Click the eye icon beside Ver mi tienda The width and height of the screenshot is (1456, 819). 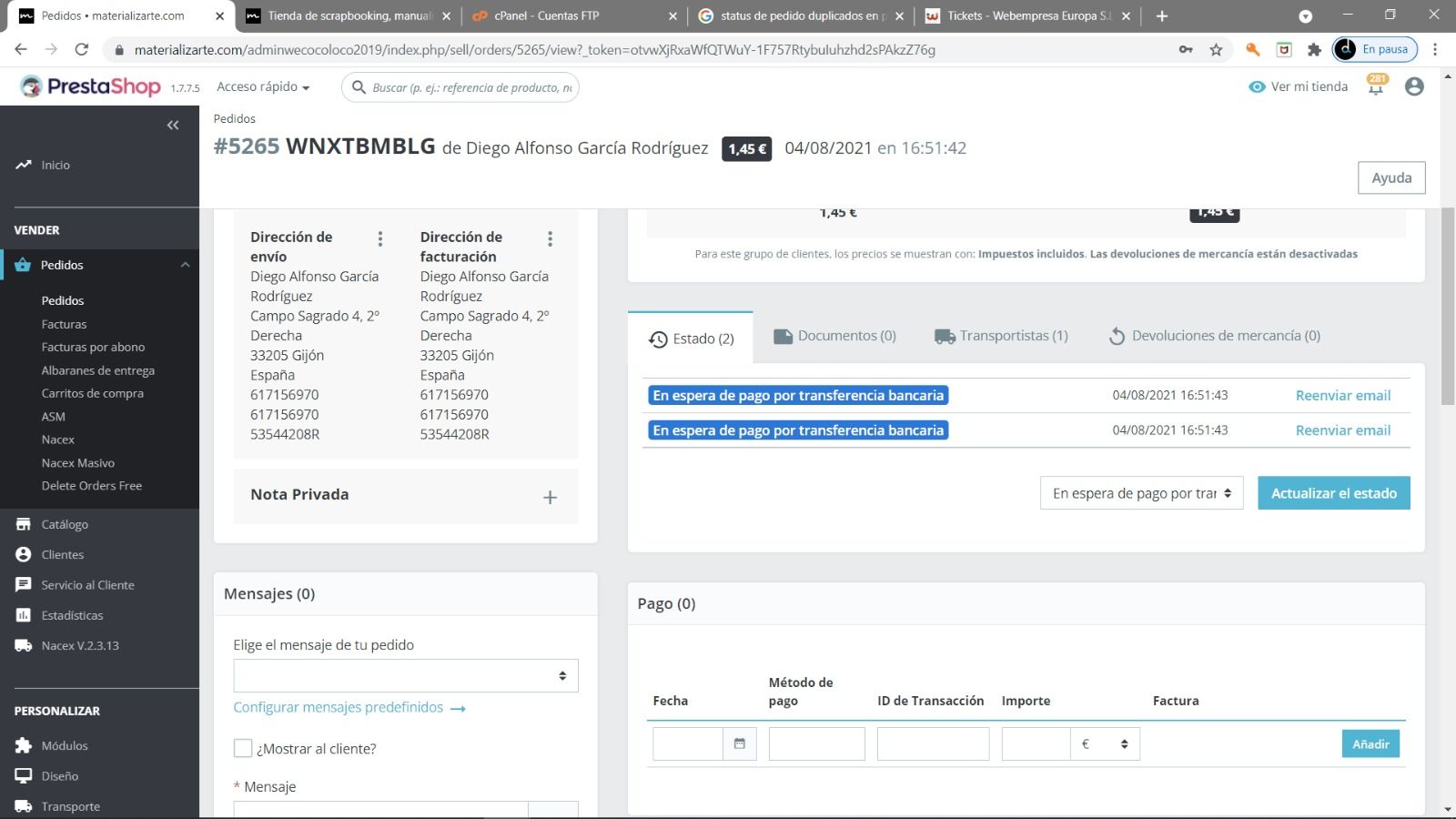[x=1257, y=86]
